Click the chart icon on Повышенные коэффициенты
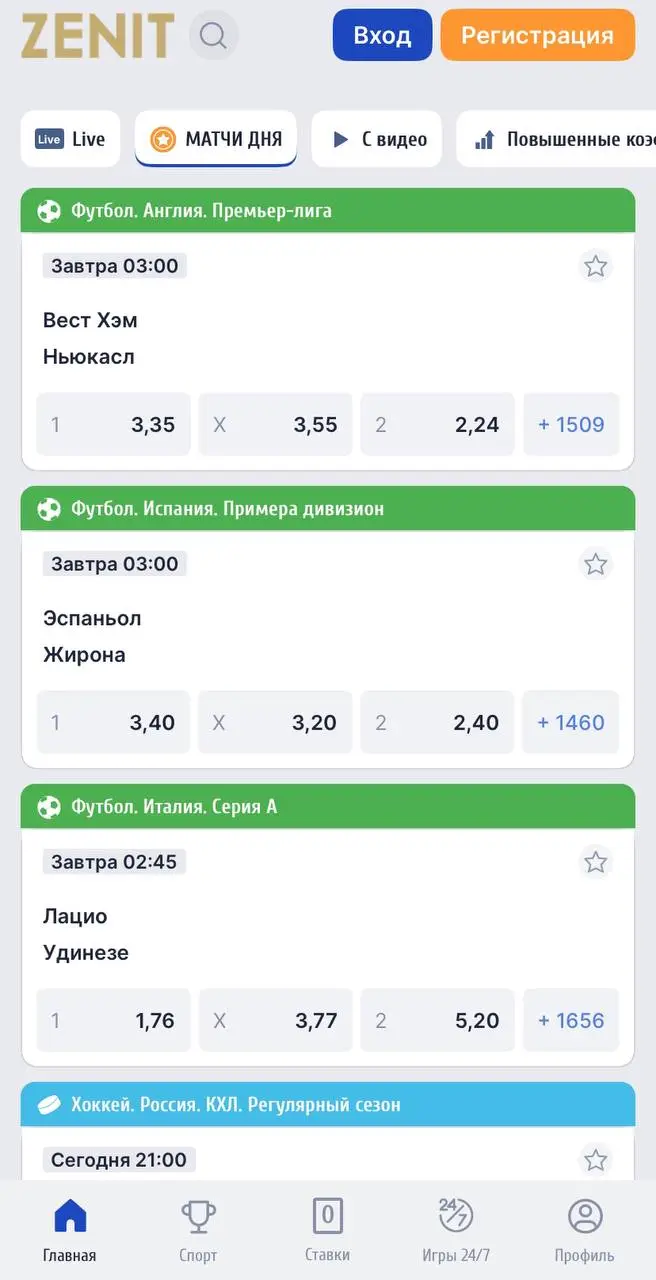This screenshot has height=1280, width=656. point(487,139)
